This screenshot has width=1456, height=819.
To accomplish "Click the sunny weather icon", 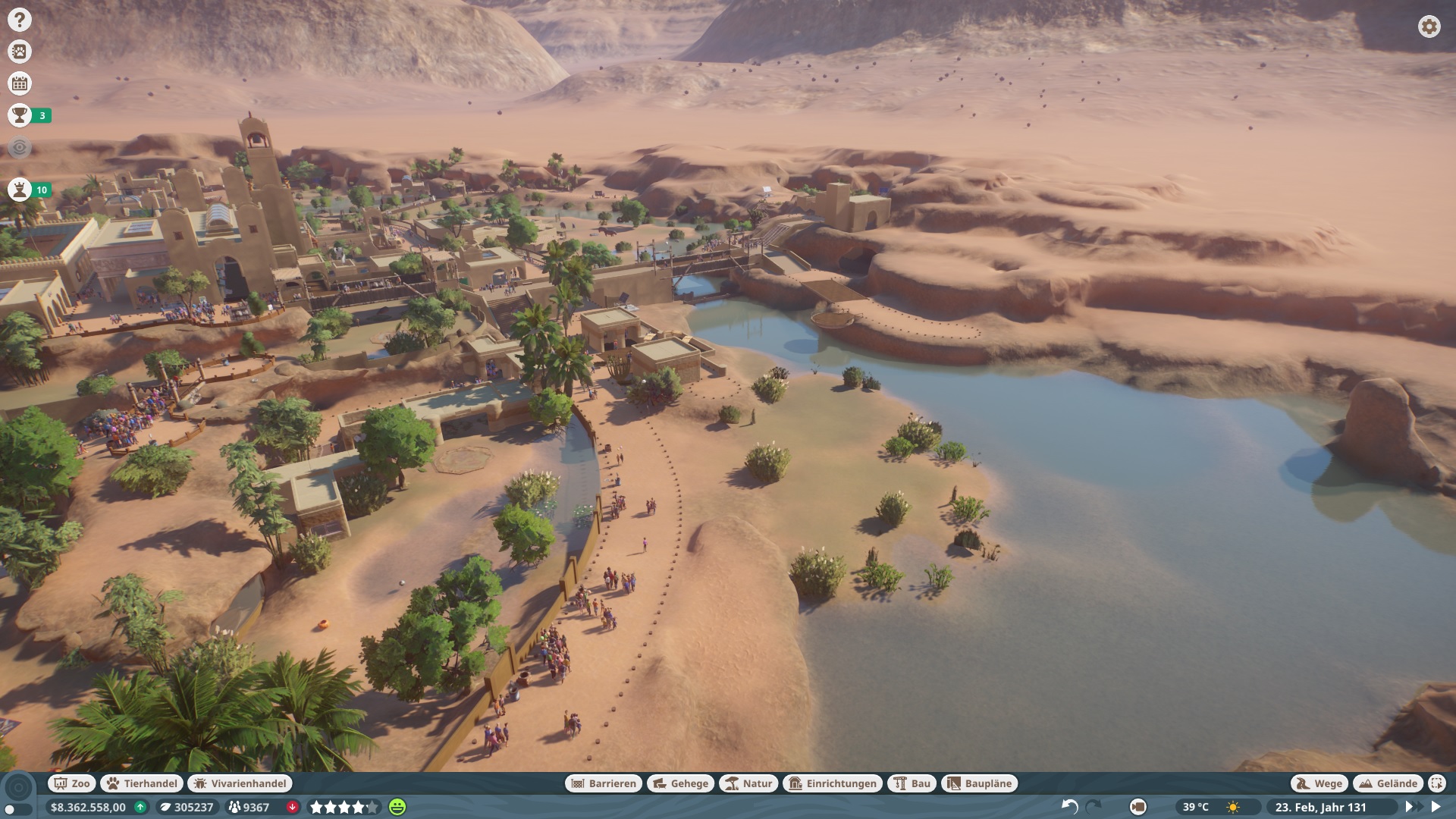I will pos(1233,807).
